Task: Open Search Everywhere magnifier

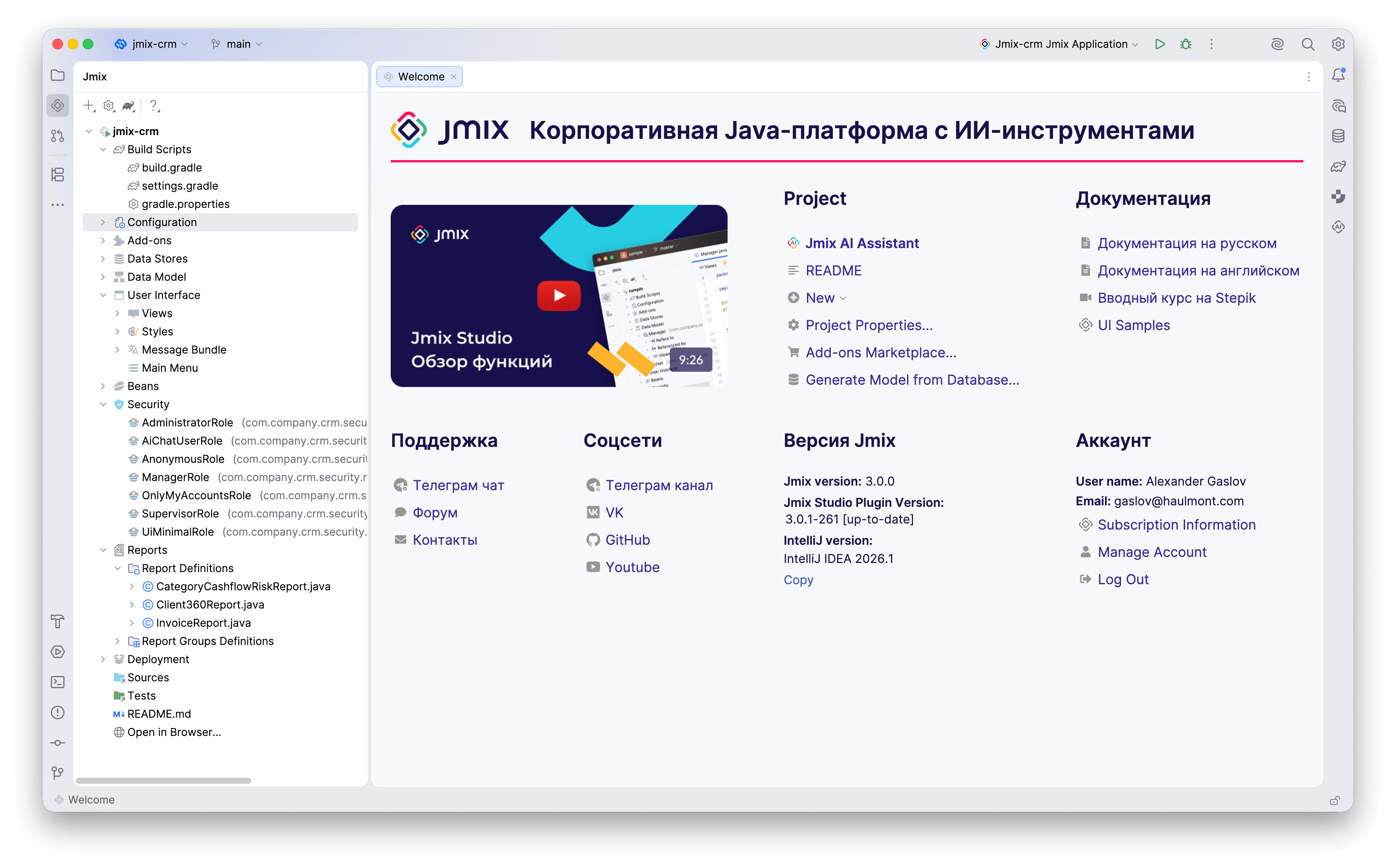Action: click(x=1308, y=44)
